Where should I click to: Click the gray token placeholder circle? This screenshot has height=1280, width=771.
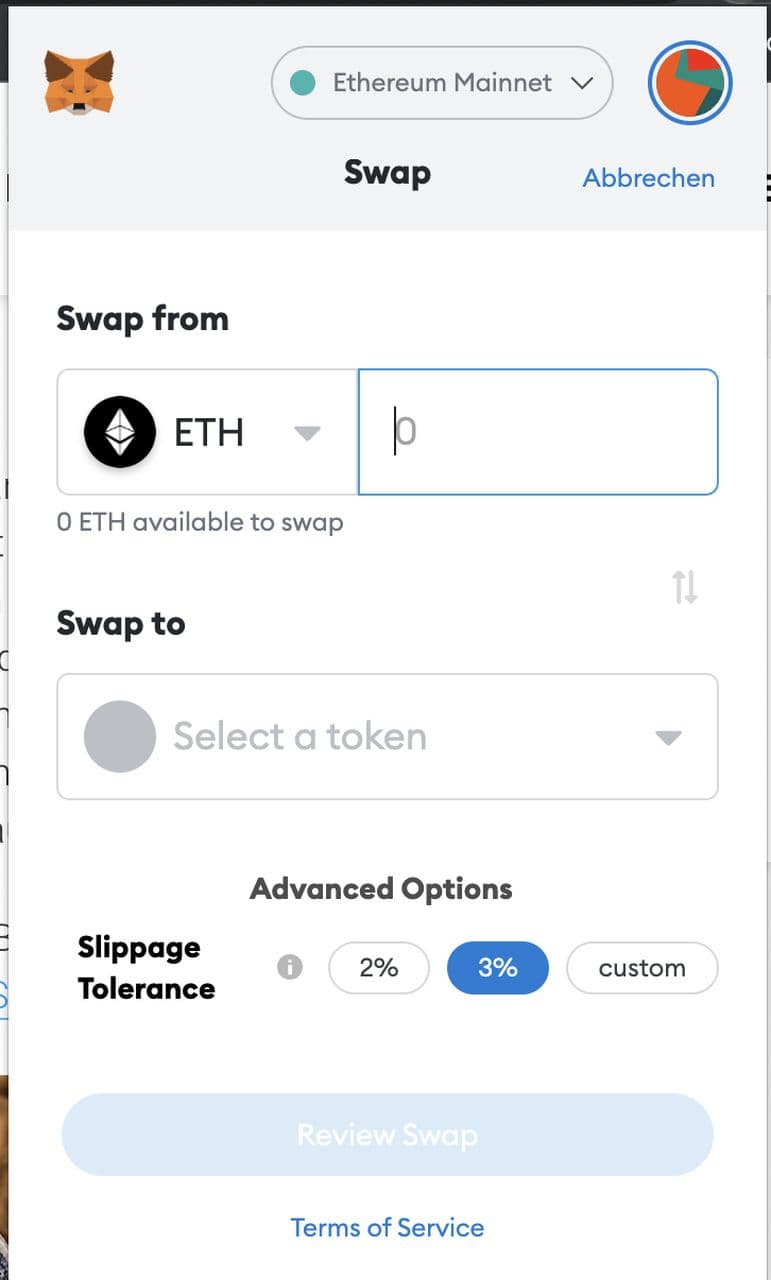click(x=120, y=736)
